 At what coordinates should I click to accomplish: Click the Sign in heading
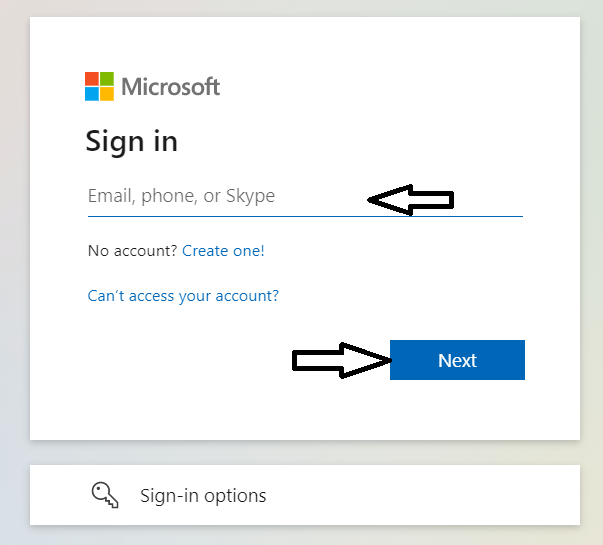point(132,142)
